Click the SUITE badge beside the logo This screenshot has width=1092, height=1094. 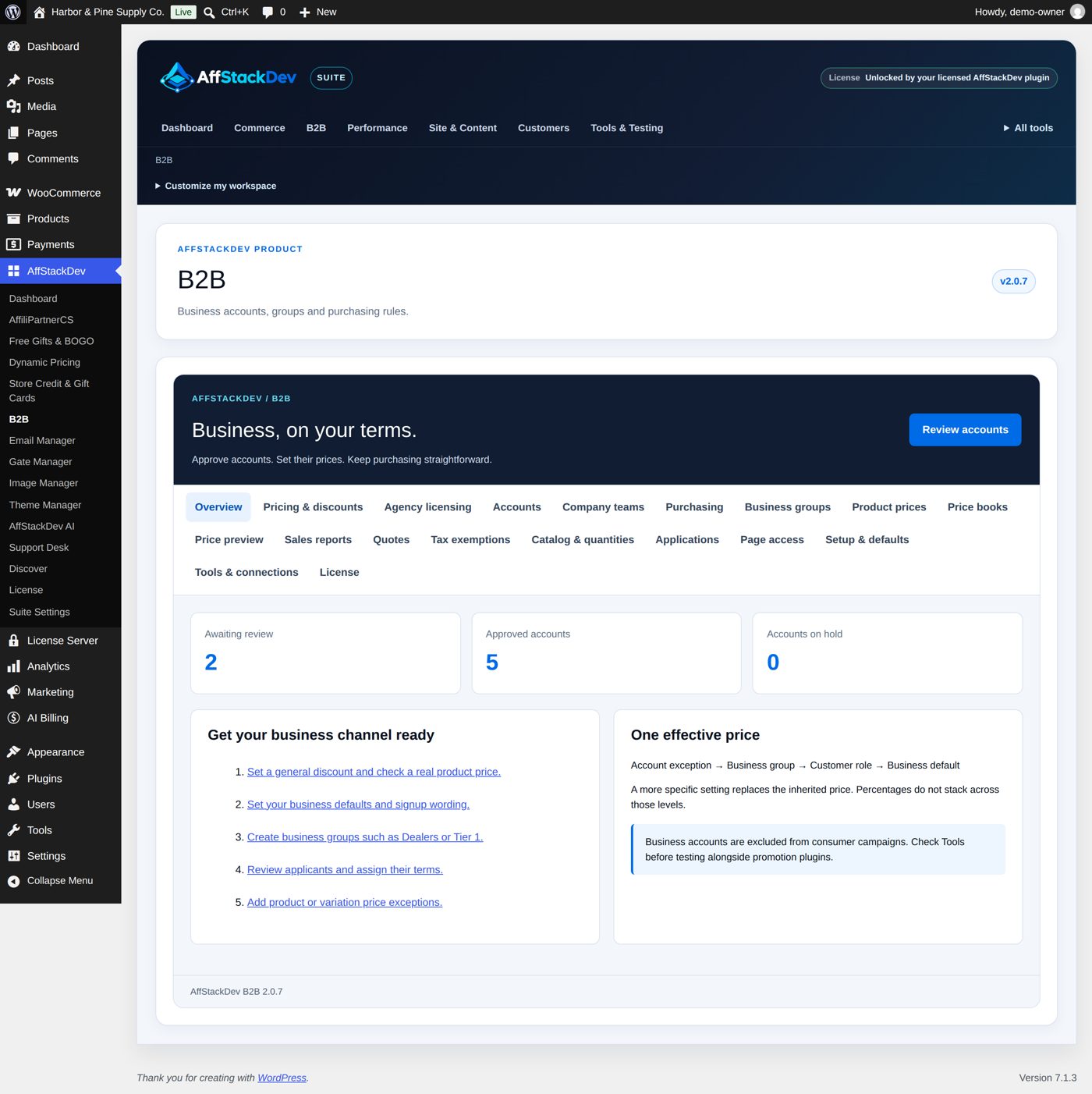tap(331, 78)
